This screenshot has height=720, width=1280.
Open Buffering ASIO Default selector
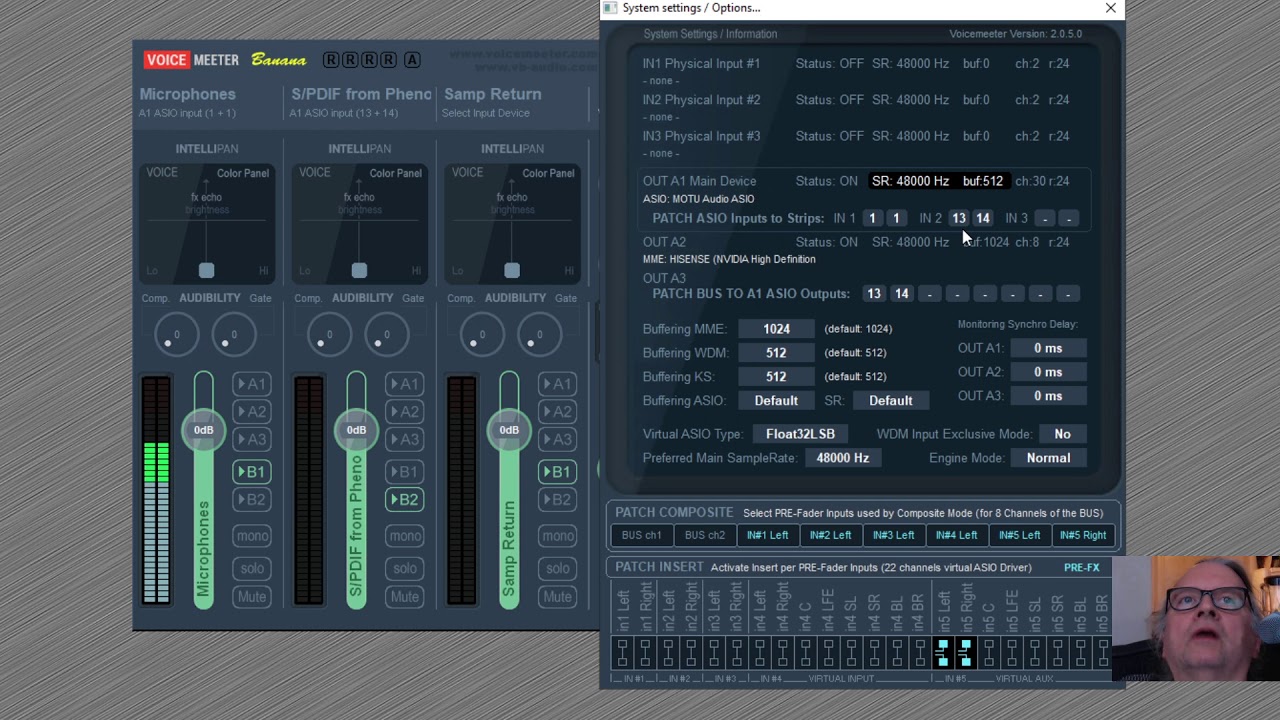776,401
